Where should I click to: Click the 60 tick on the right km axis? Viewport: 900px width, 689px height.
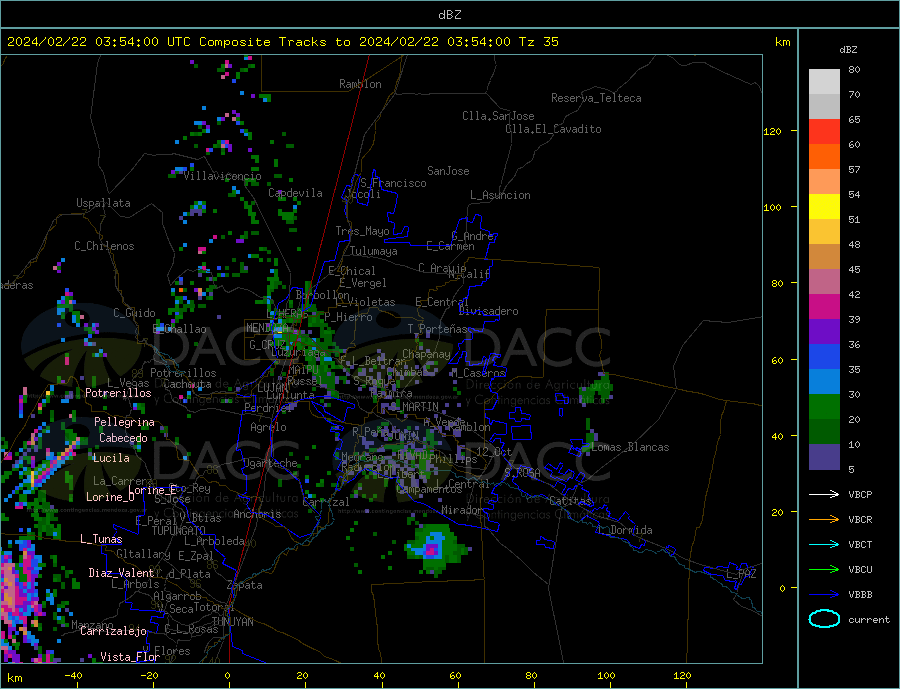[776, 361]
